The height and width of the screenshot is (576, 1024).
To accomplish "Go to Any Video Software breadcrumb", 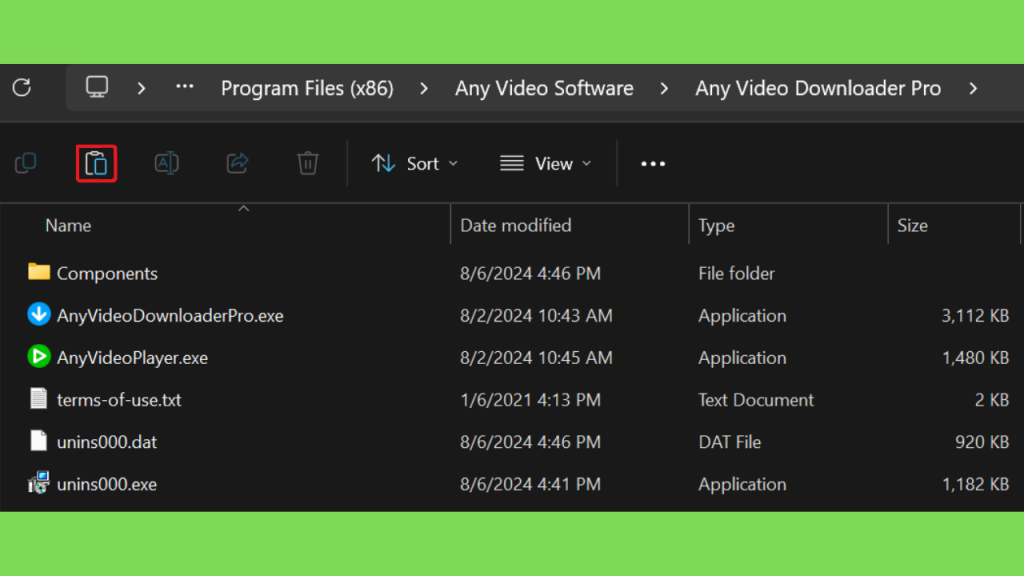I will tap(544, 88).
